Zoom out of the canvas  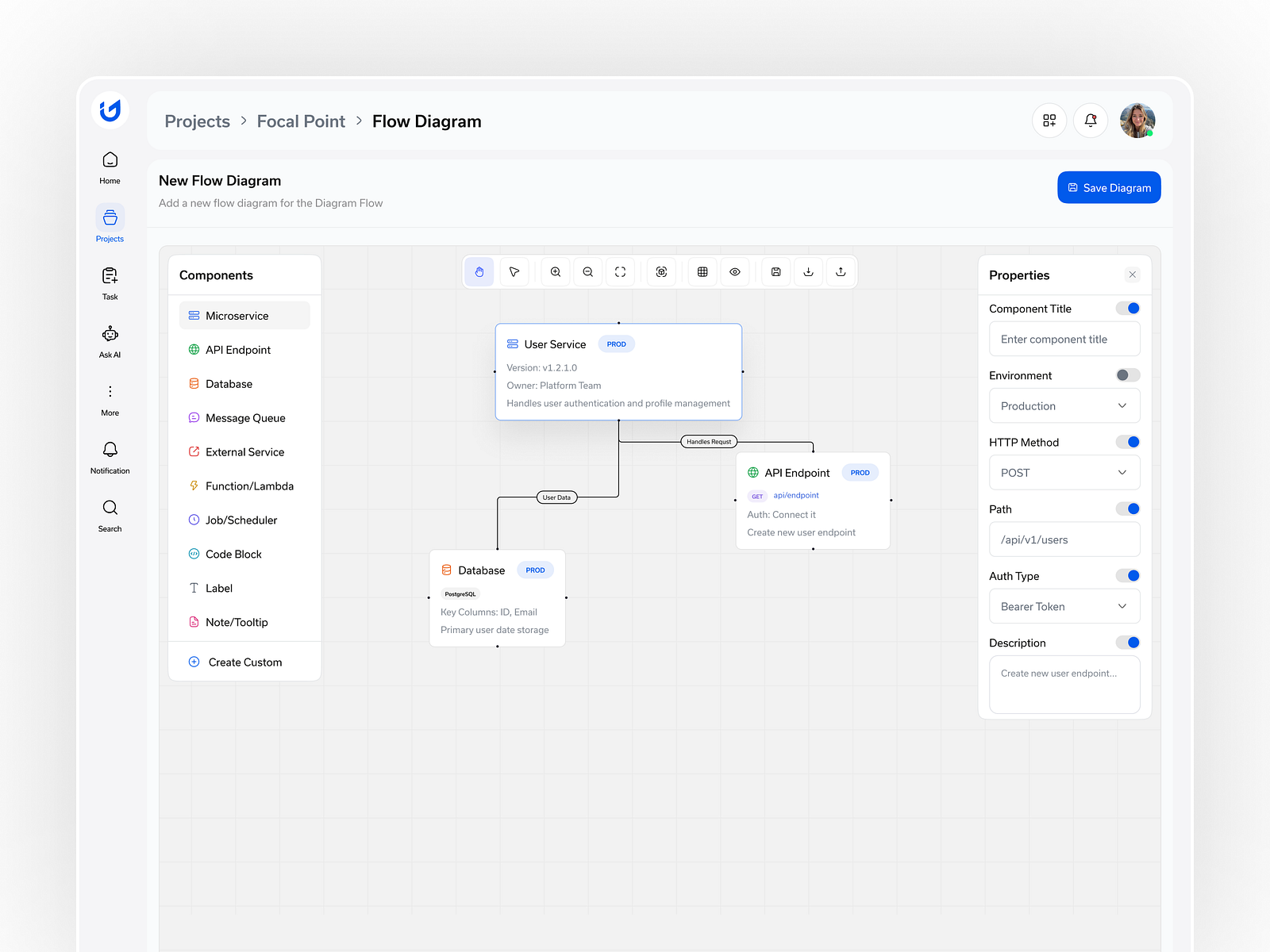587,271
